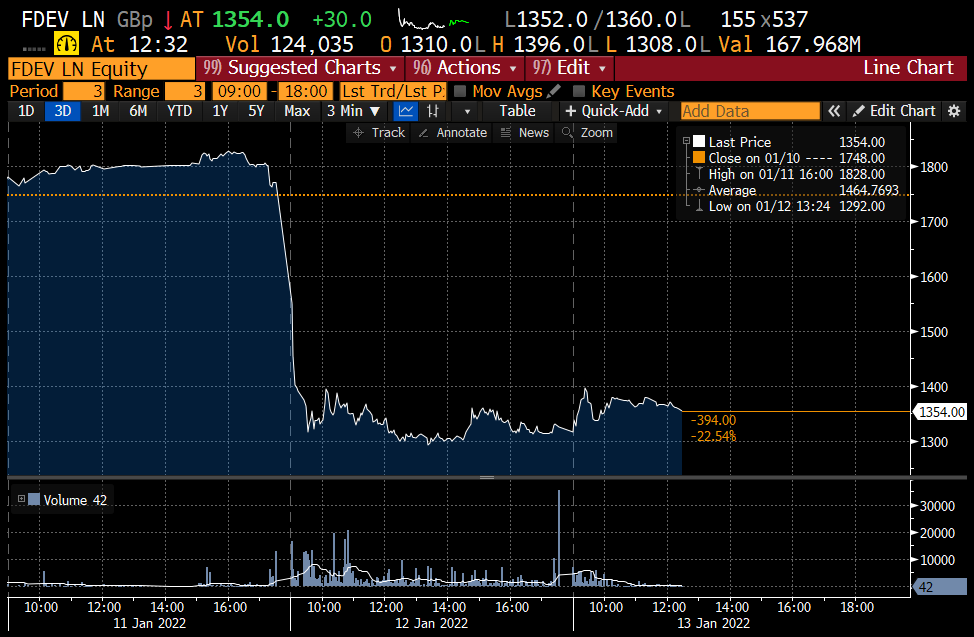Select the 5Y range tab
The height and width of the screenshot is (637, 974).
(x=257, y=111)
